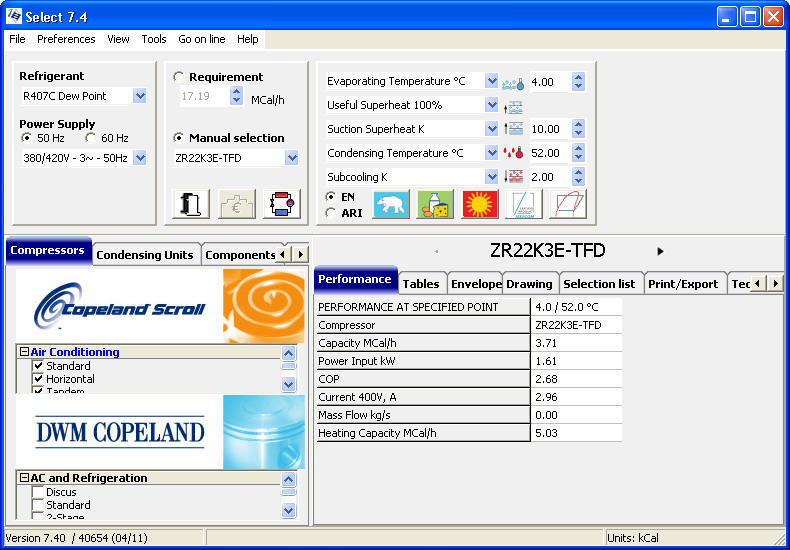This screenshot has height=550, width=790.
Task: Switch to the Selection list tab
Action: 600,284
